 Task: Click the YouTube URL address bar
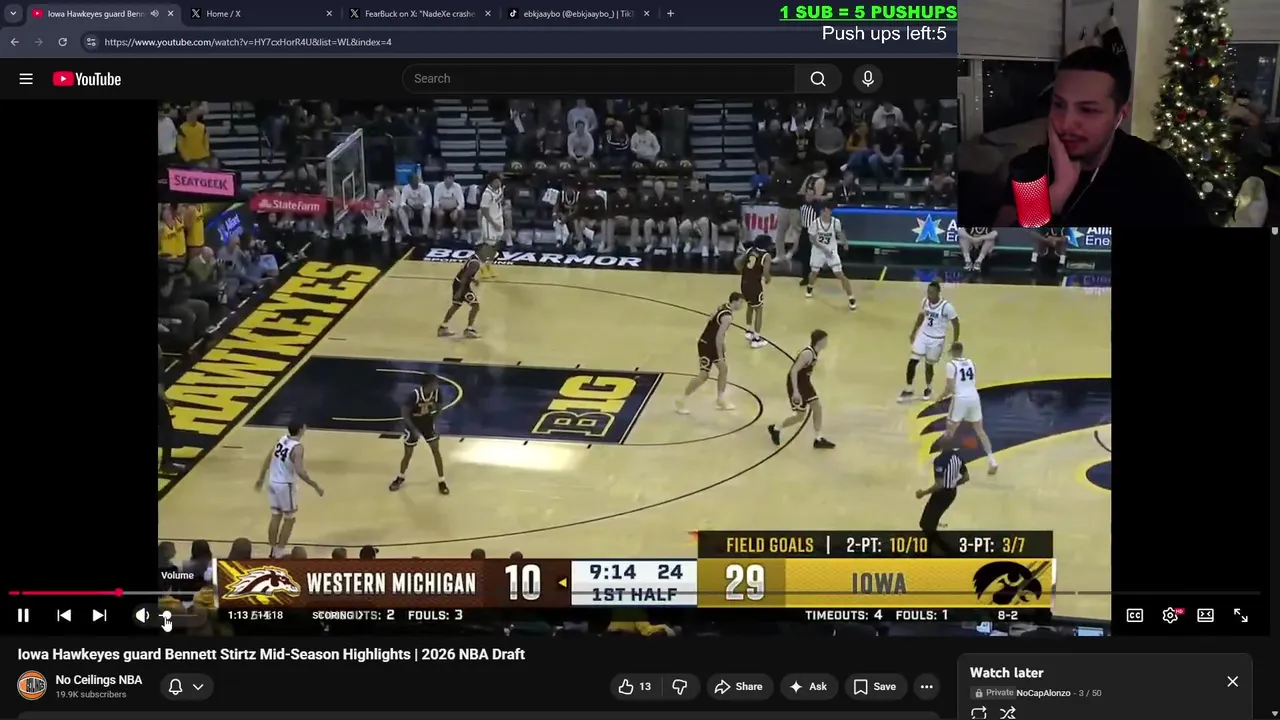(248, 42)
